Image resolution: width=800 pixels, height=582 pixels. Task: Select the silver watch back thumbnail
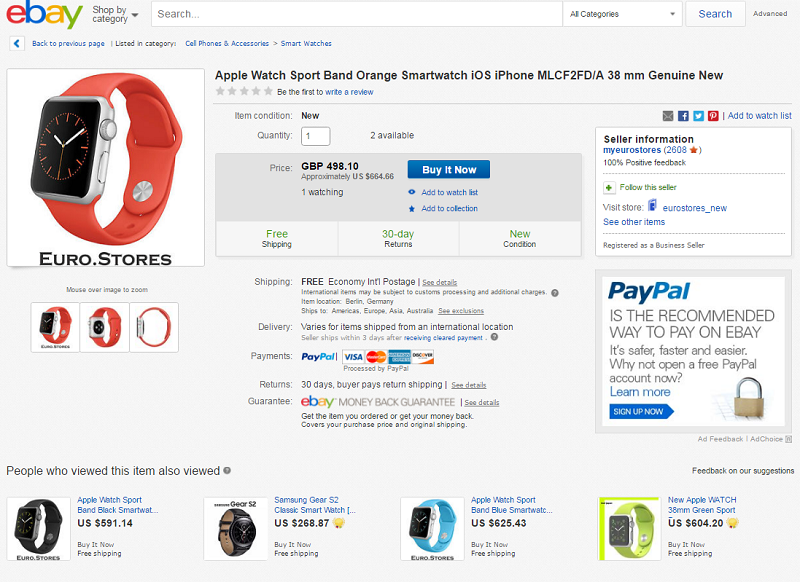tap(105, 327)
